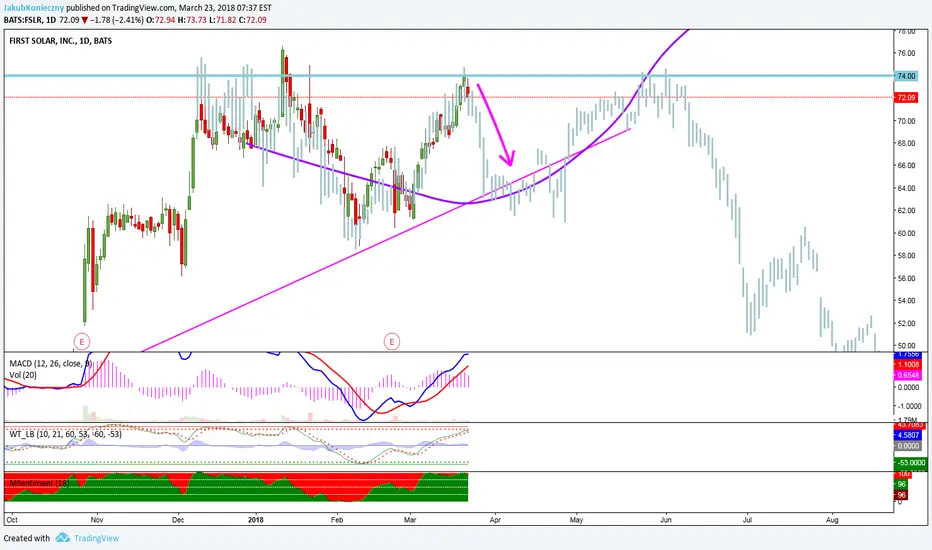Screen dimensions: 932x550
Task: Open the JakubKonieczny author profile link
Action: (34, 8)
